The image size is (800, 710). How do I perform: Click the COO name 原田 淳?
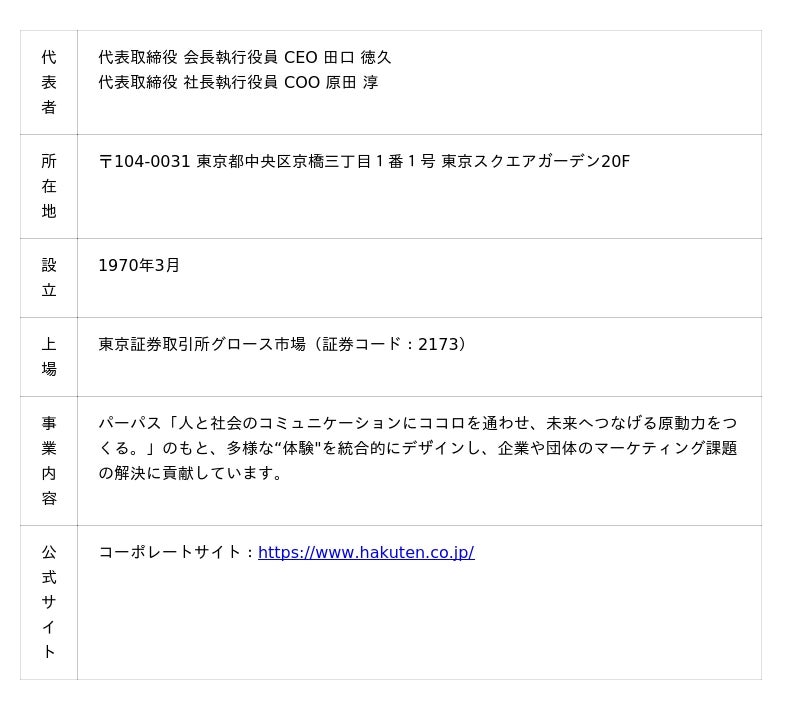(351, 82)
